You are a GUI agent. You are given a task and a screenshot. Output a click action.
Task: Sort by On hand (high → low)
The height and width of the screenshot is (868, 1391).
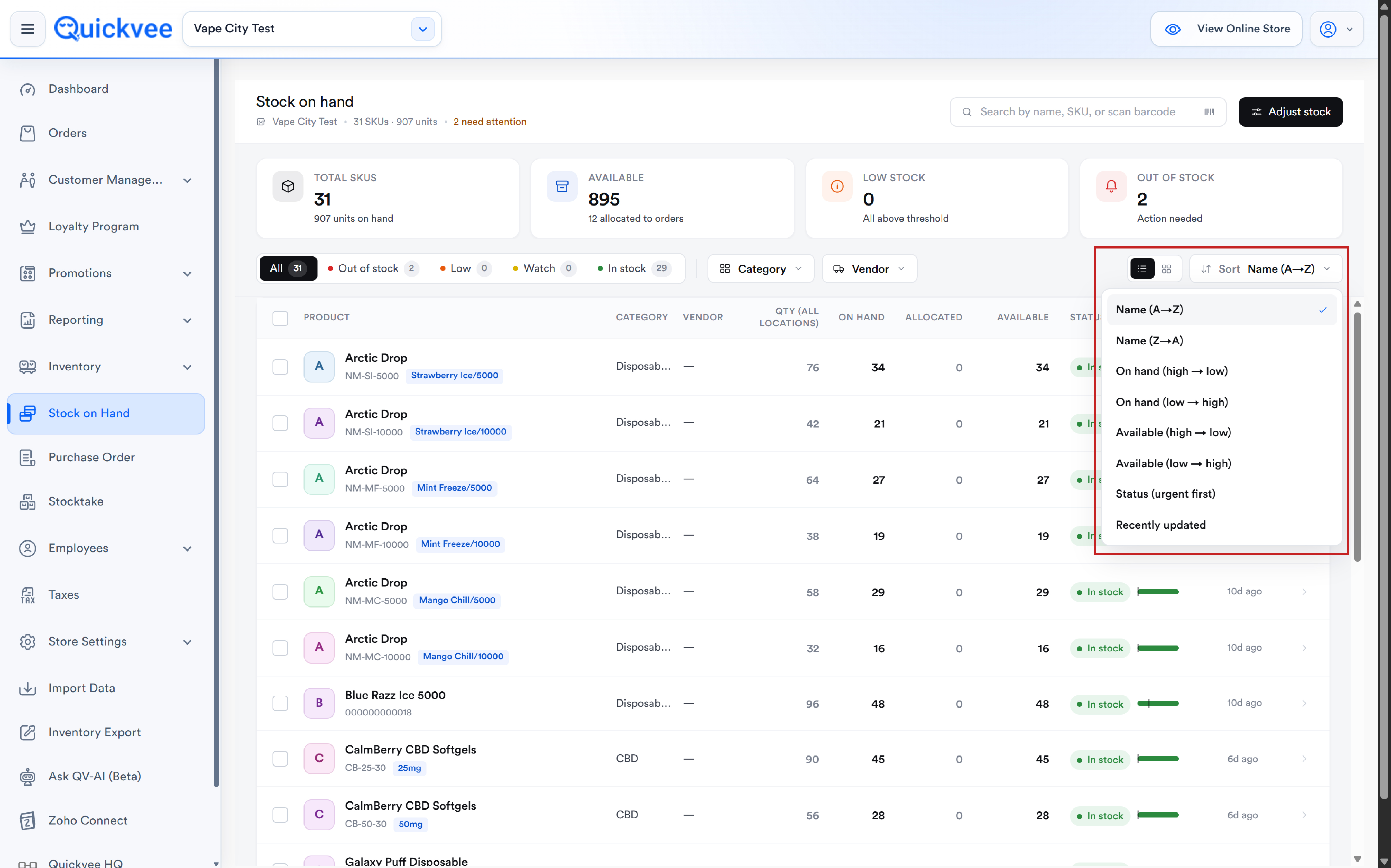pos(1222,371)
